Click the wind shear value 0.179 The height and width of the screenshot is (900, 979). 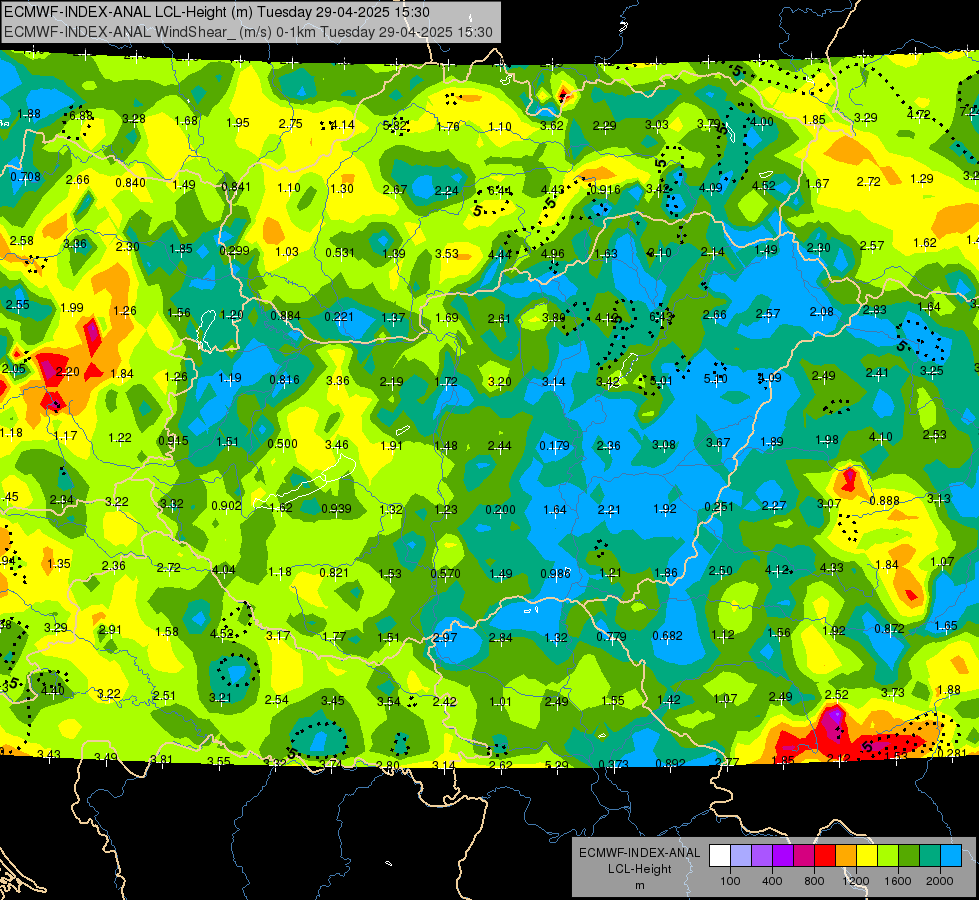point(554,445)
